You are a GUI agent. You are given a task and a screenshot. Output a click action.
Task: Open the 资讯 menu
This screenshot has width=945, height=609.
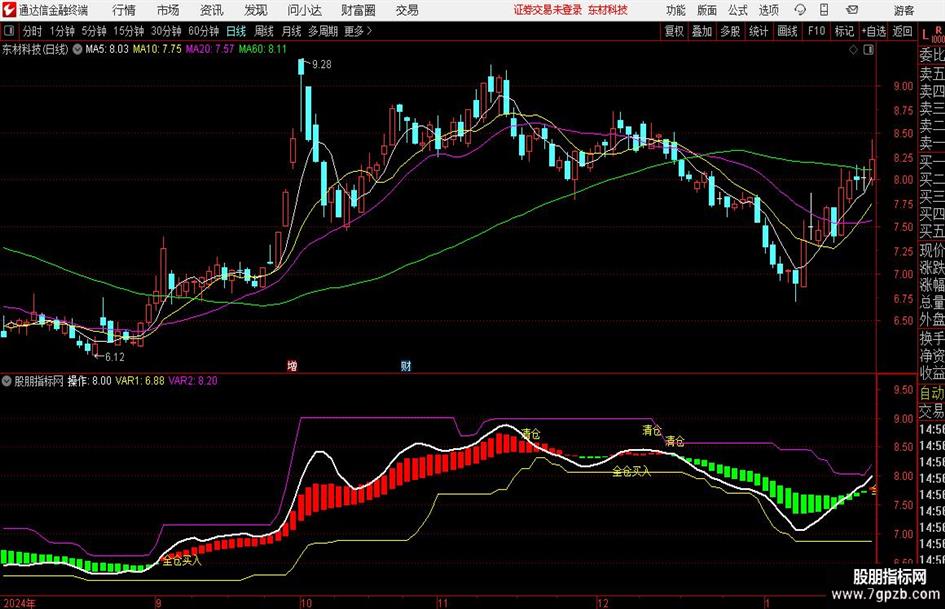212,10
